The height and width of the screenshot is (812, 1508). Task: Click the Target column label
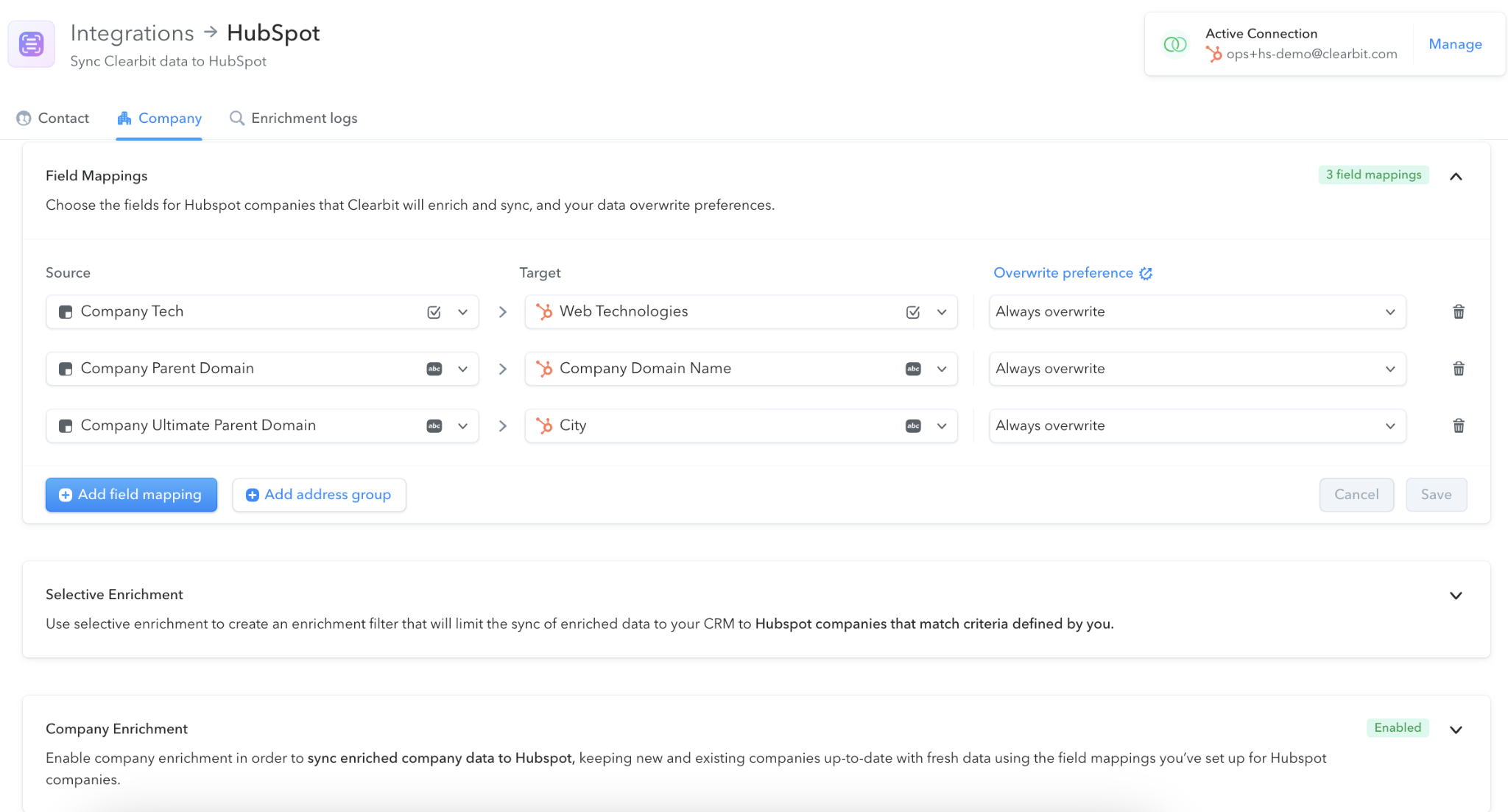tap(540, 273)
